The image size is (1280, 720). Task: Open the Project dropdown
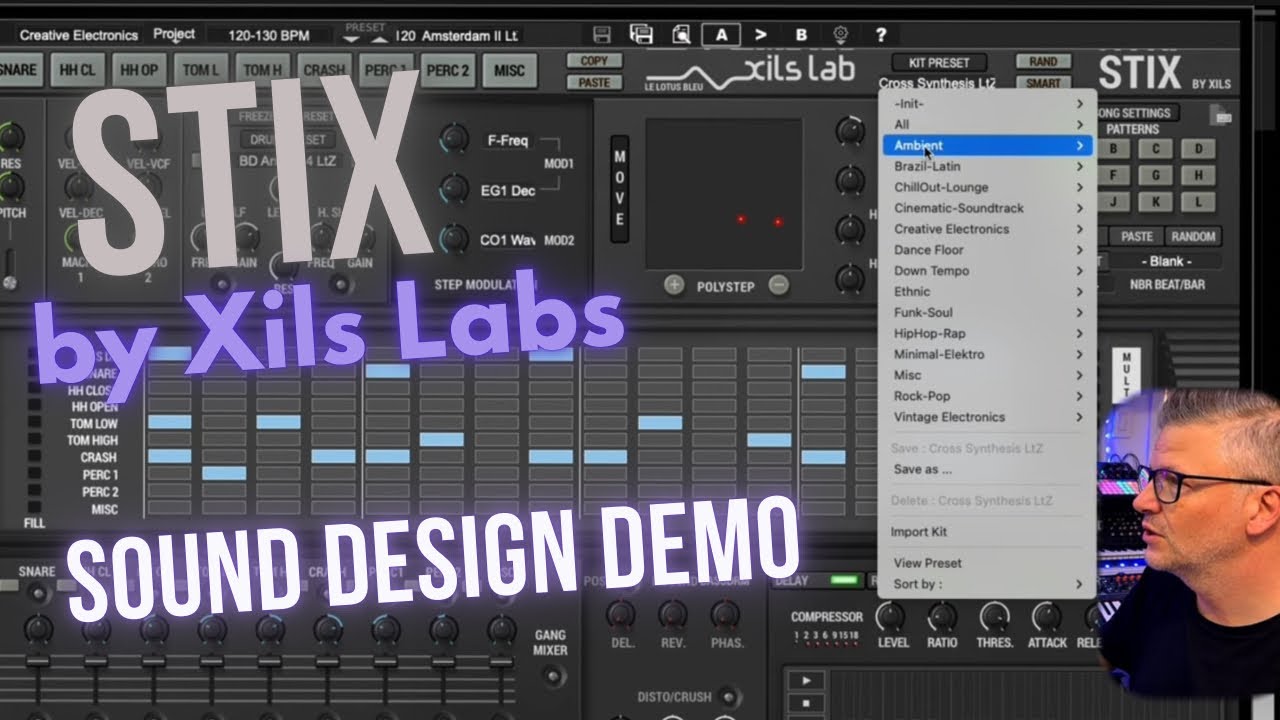click(174, 34)
